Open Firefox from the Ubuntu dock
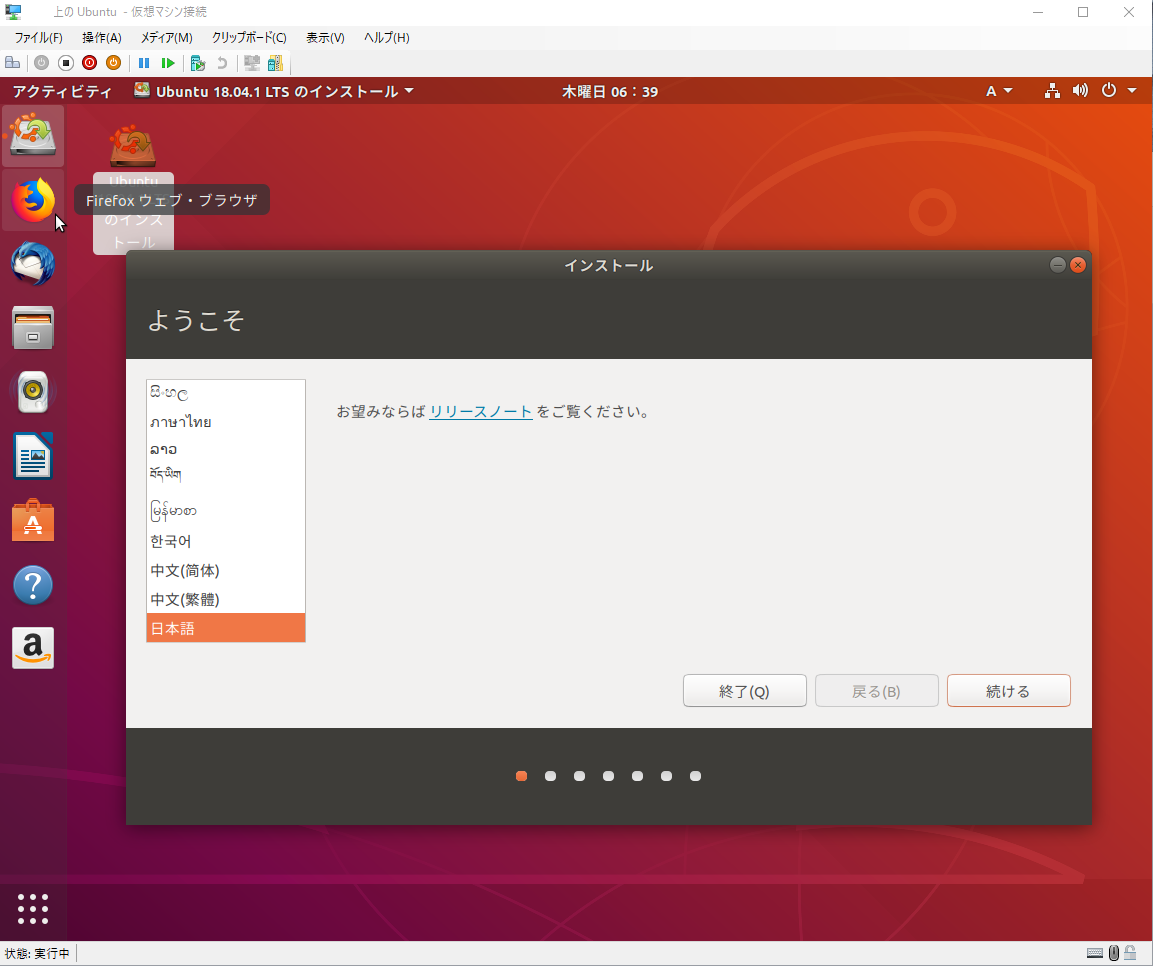Viewport: 1153px width, 966px height. 33,200
